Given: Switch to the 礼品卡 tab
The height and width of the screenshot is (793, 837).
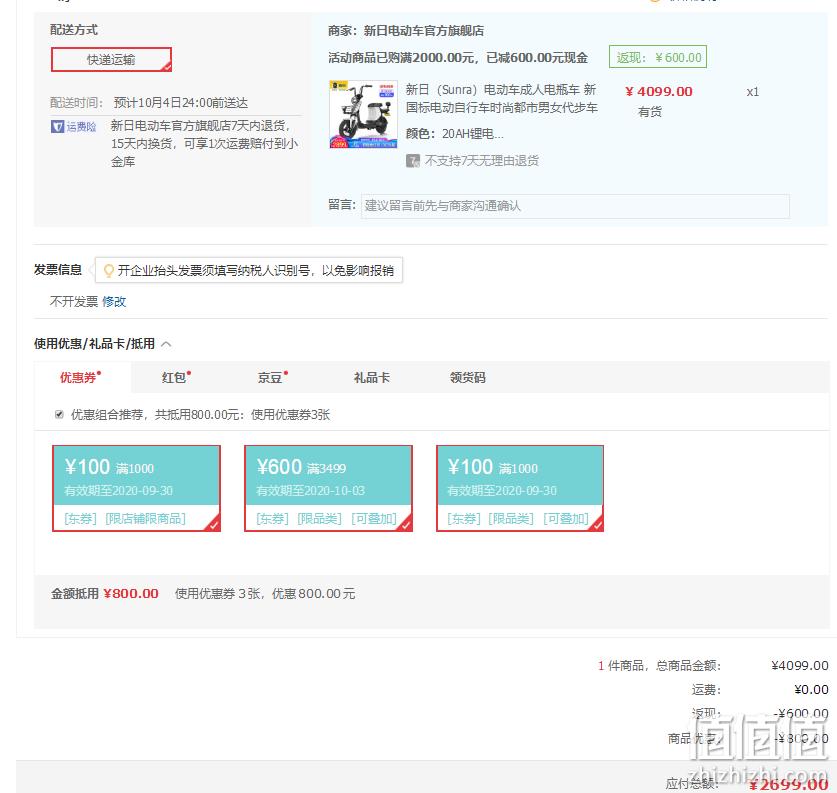Looking at the screenshot, I should click(372, 377).
